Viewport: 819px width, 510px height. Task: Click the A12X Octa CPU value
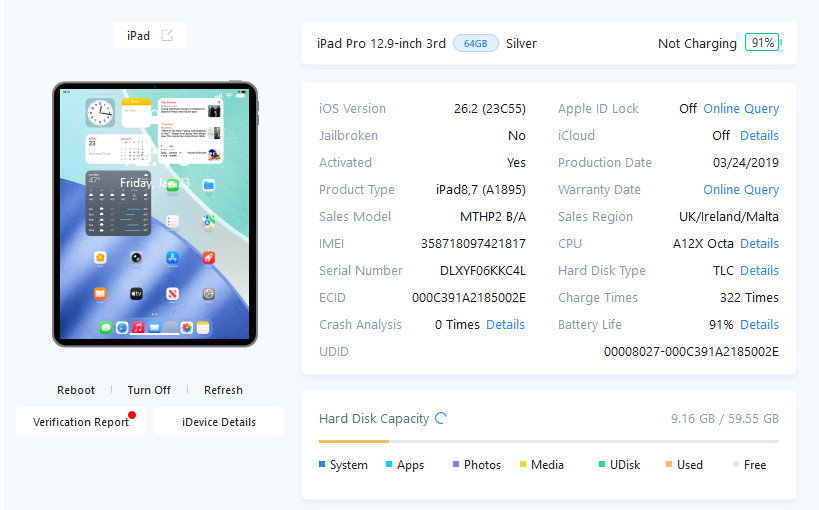pos(703,244)
